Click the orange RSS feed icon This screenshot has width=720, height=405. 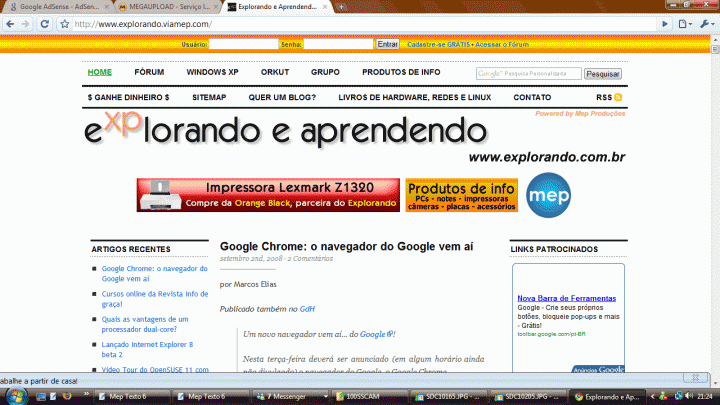pos(618,97)
